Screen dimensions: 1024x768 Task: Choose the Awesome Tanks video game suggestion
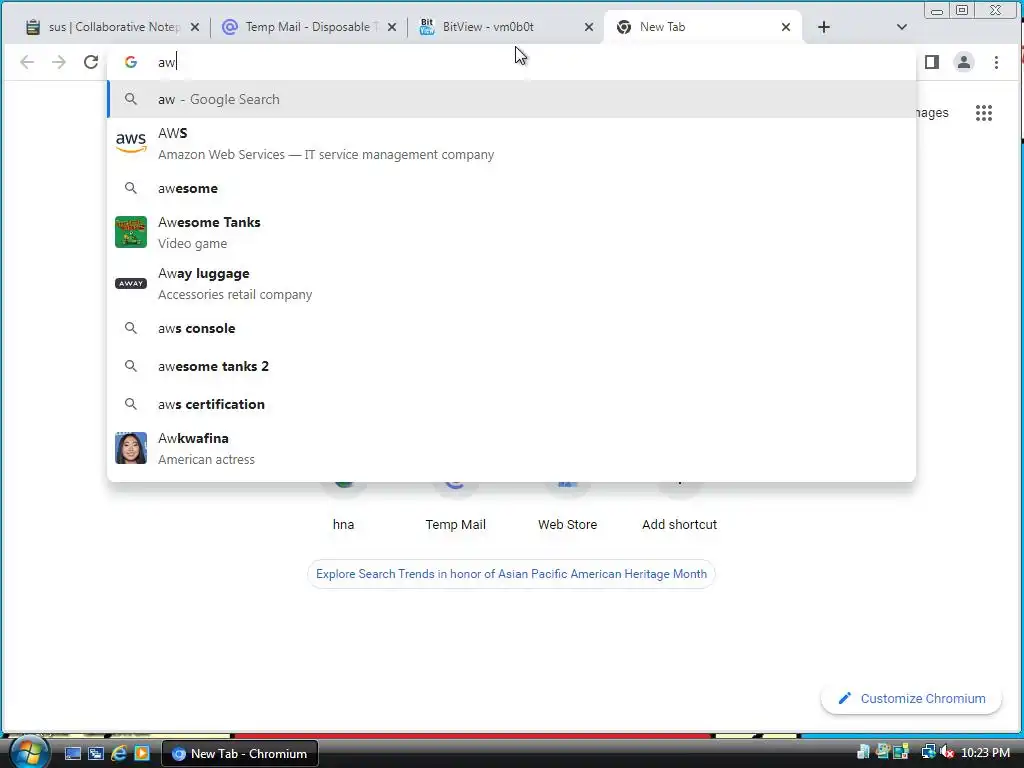click(x=511, y=232)
